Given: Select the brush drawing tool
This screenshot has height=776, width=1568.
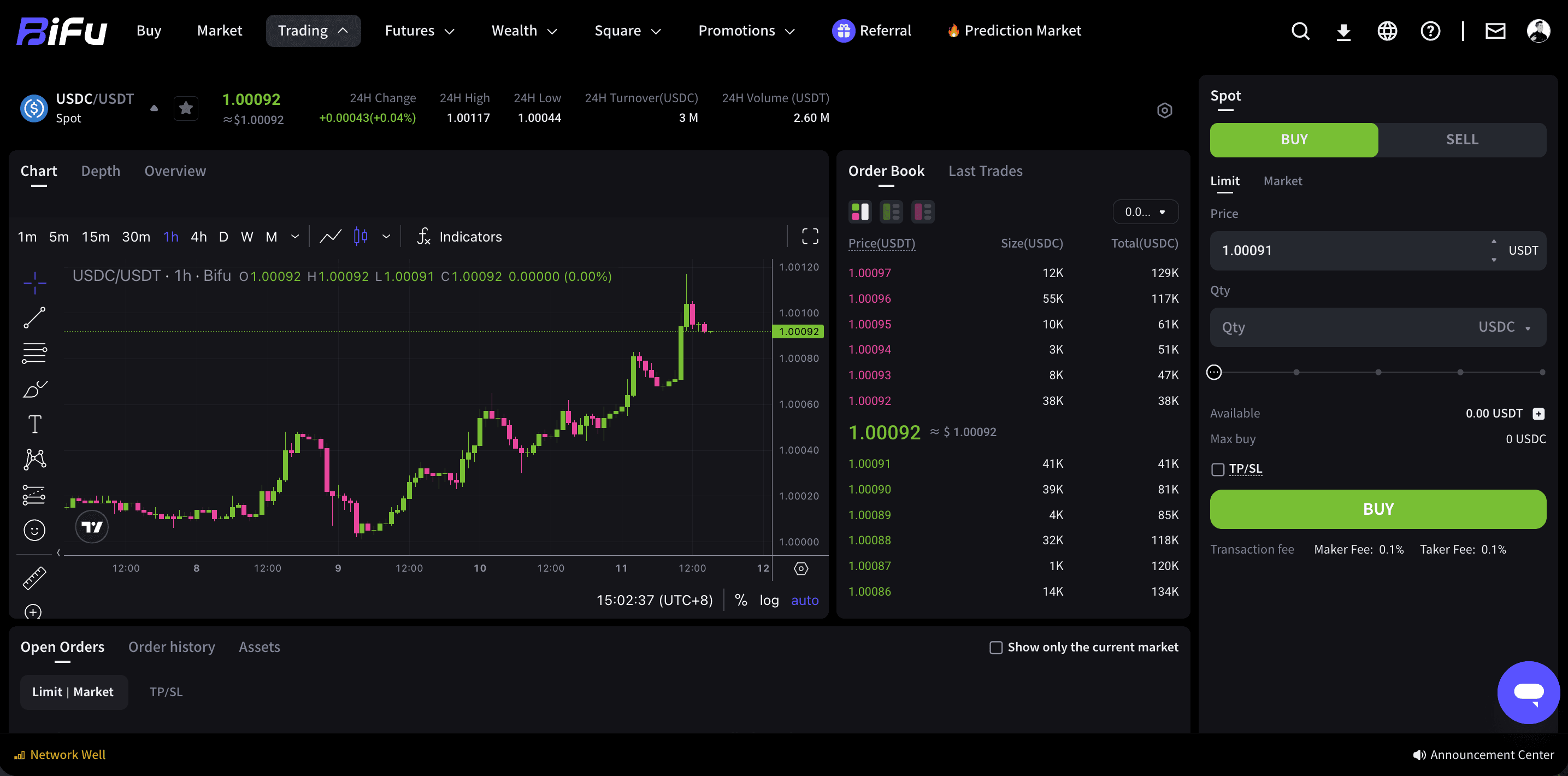Looking at the screenshot, I should point(35,389).
